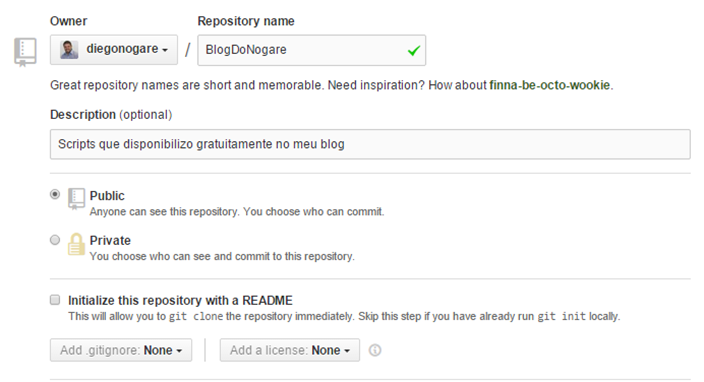704x382 pixels.
Task: Click the Public option label
Action: pos(107,196)
